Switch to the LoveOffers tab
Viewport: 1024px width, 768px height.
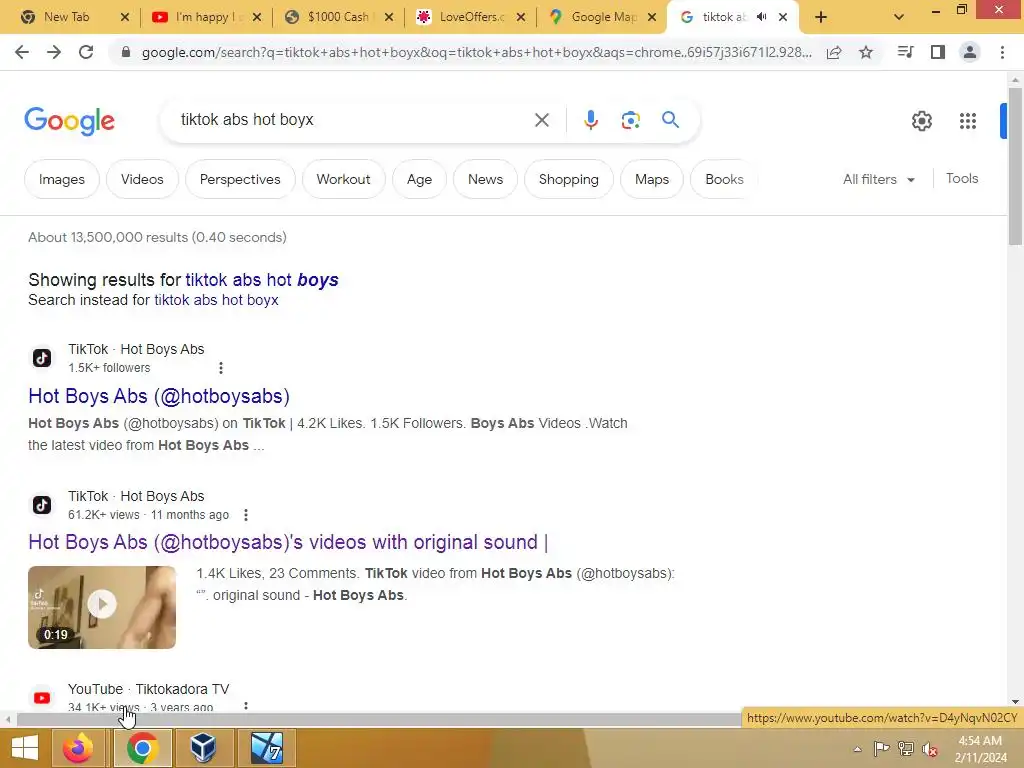tap(471, 17)
